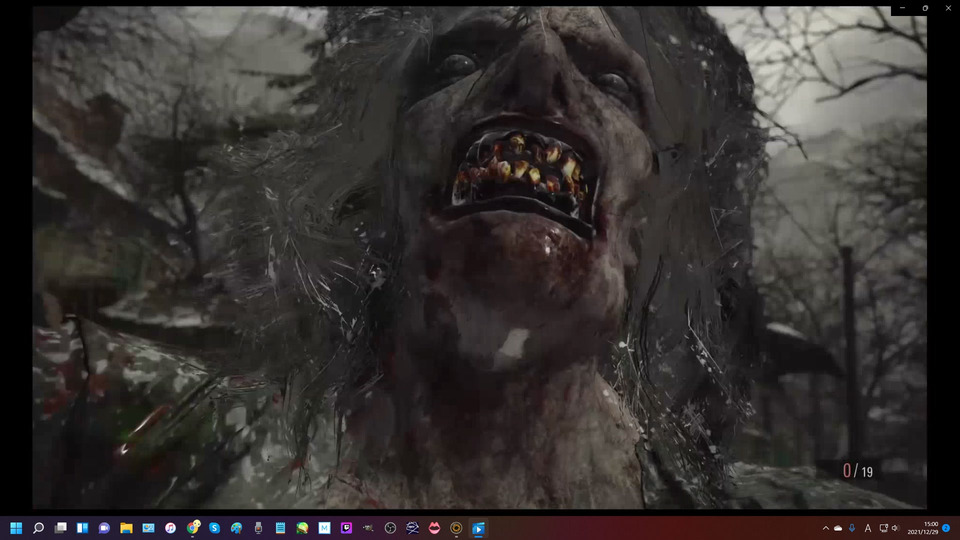The height and width of the screenshot is (540, 960).
Task: Launch the Paint palette icon
Action: pyautogui.click(x=236, y=528)
